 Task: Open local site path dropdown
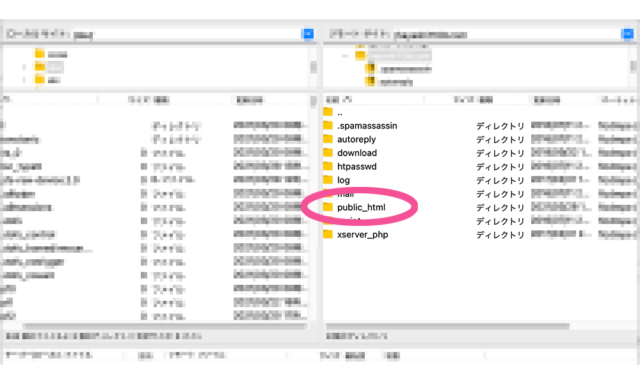click(x=308, y=34)
